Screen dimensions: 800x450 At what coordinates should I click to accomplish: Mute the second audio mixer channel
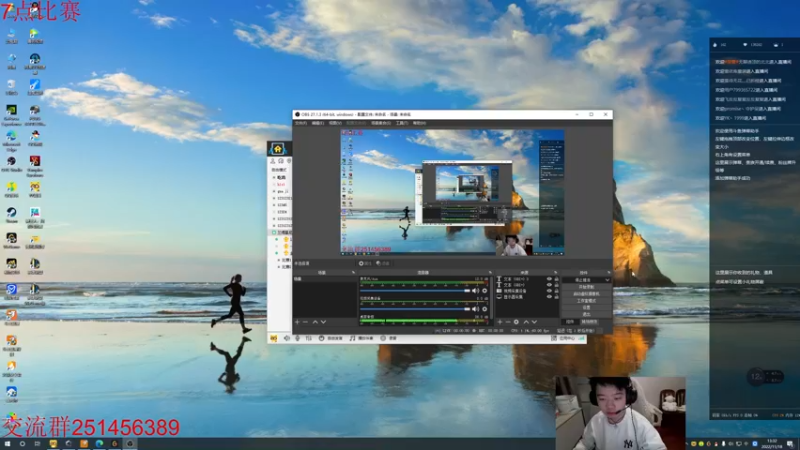coord(476,309)
